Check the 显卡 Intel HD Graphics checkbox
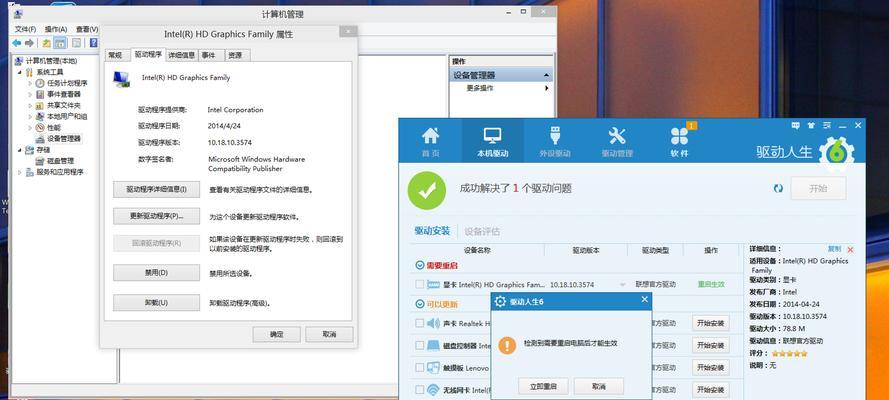889x400 pixels. coord(420,284)
